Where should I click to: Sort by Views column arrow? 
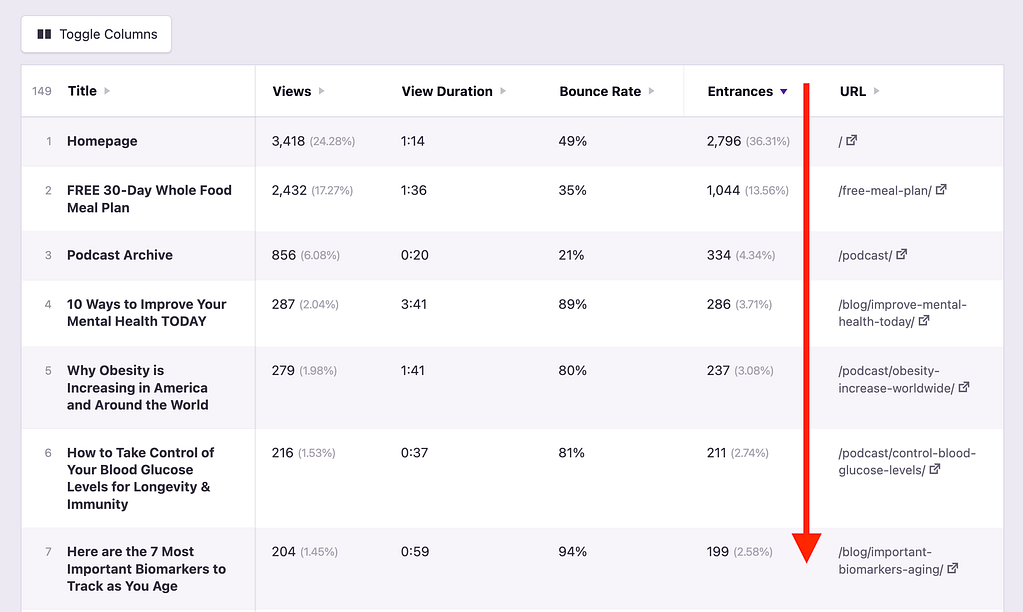(x=322, y=91)
